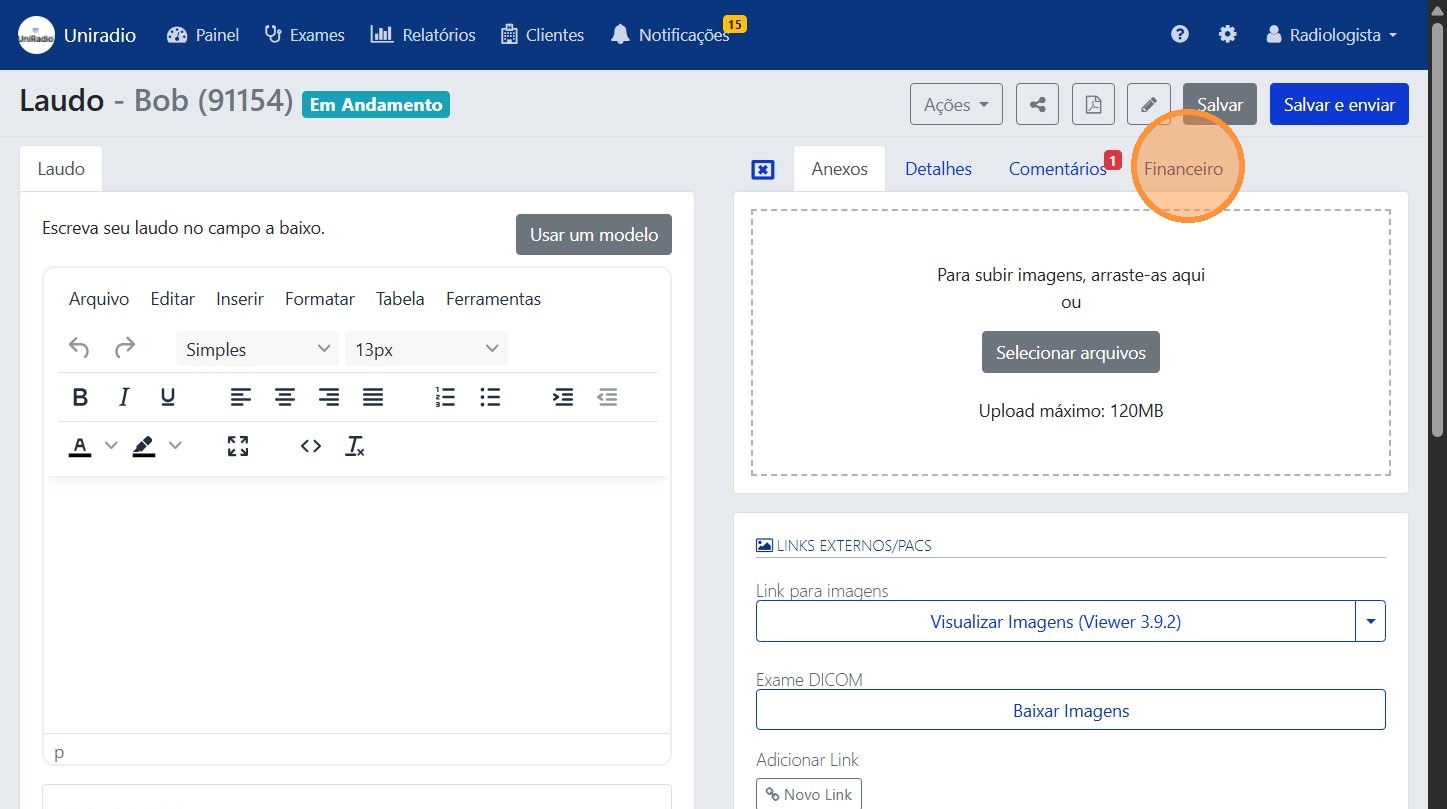Open settings gear in navbar
The image size is (1447, 809).
coord(1227,34)
